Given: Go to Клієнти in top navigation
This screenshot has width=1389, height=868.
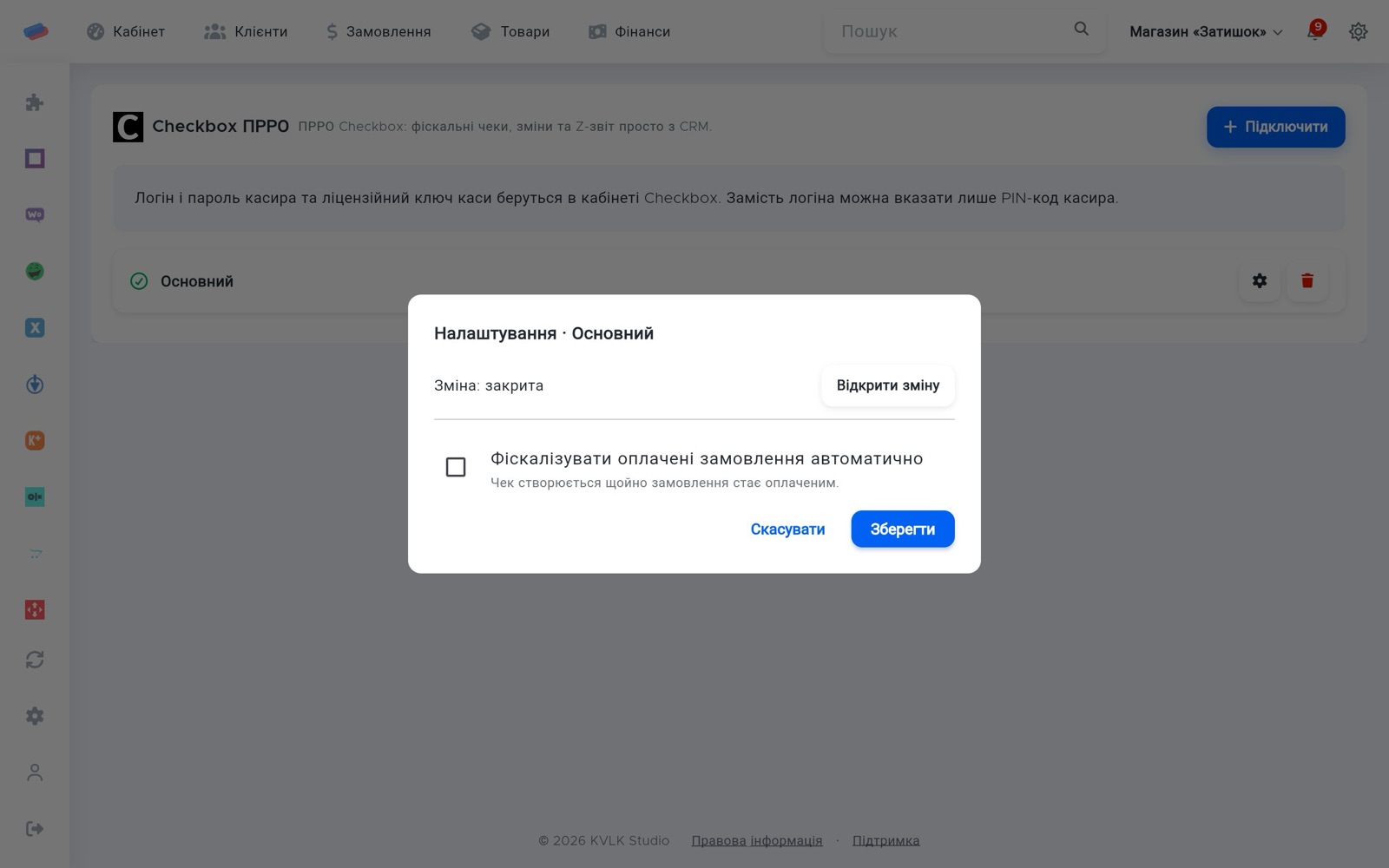Looking at the screenshot, I should 246,31.
